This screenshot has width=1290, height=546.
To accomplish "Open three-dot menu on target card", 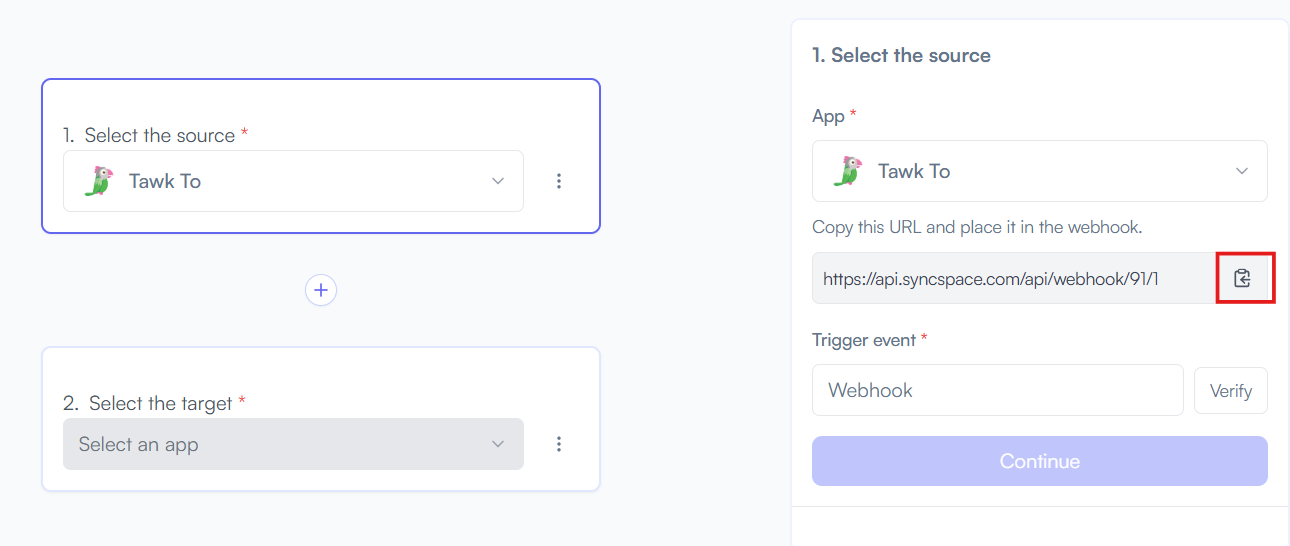I will (x=559, y=444).
